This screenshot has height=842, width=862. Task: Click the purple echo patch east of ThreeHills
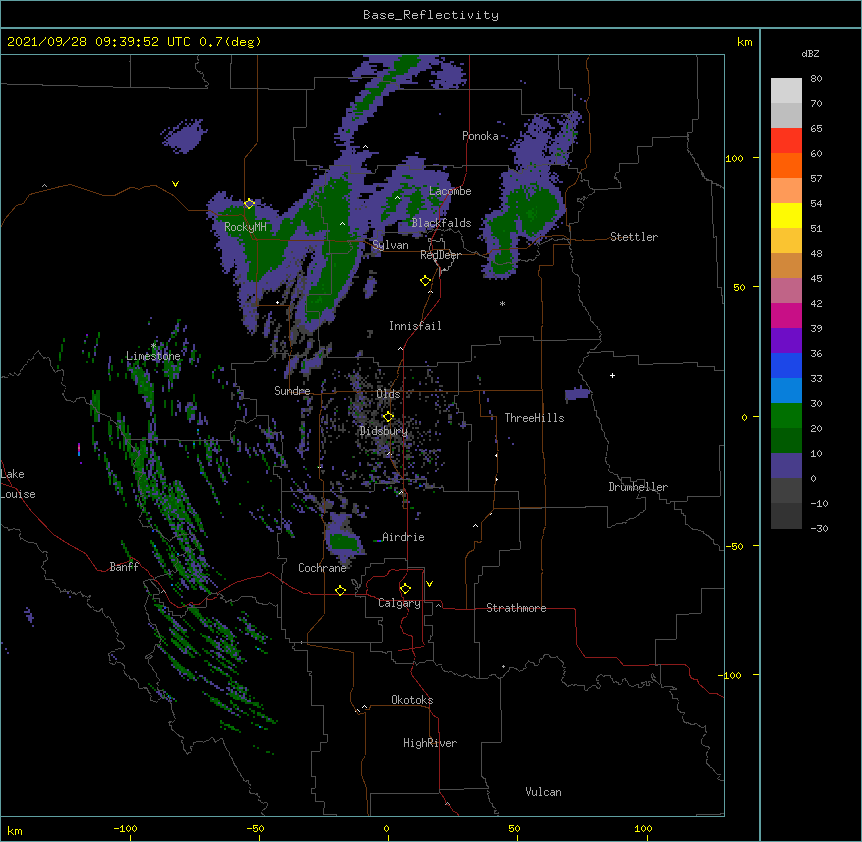[x=577, y=394]
